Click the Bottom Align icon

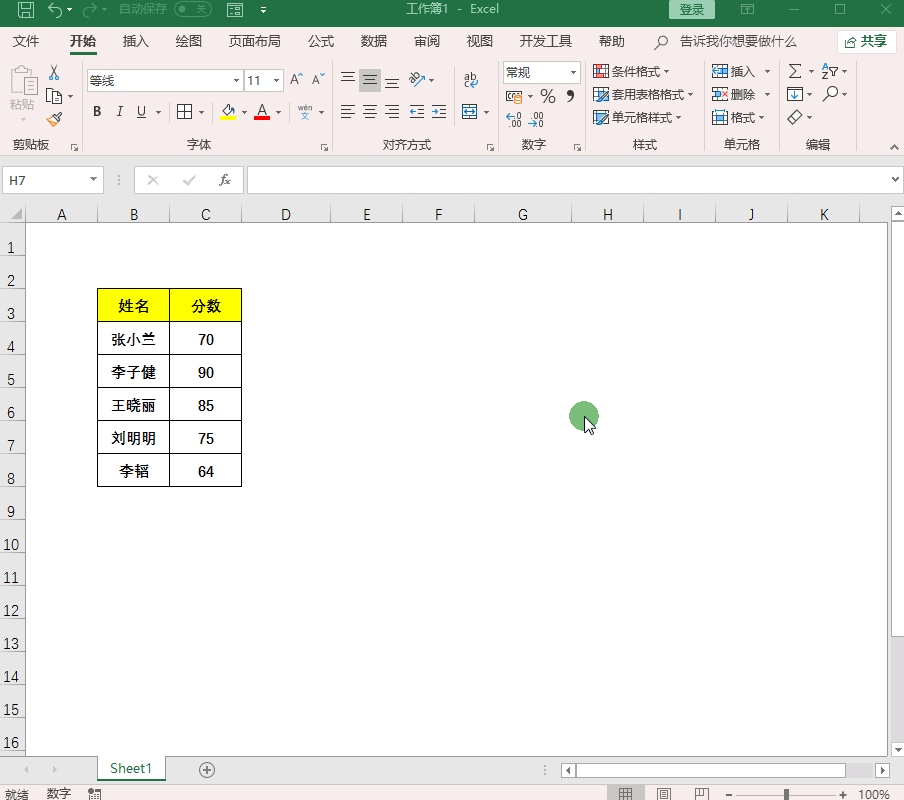[392, 80]
